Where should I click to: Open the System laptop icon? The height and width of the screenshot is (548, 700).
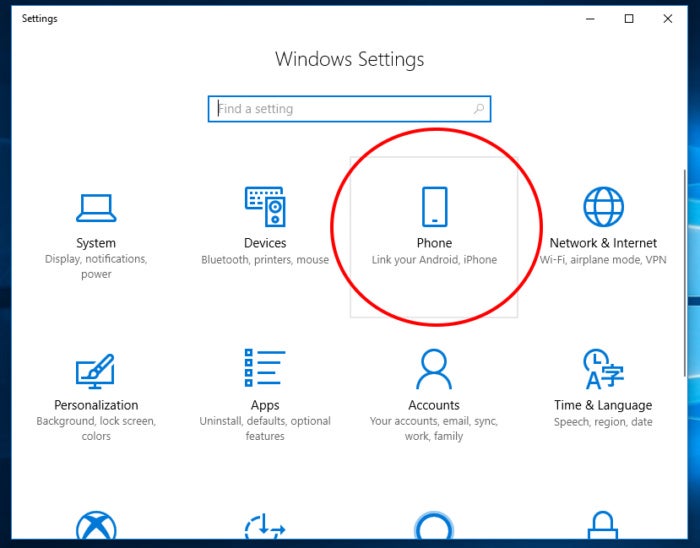(96, 208)
